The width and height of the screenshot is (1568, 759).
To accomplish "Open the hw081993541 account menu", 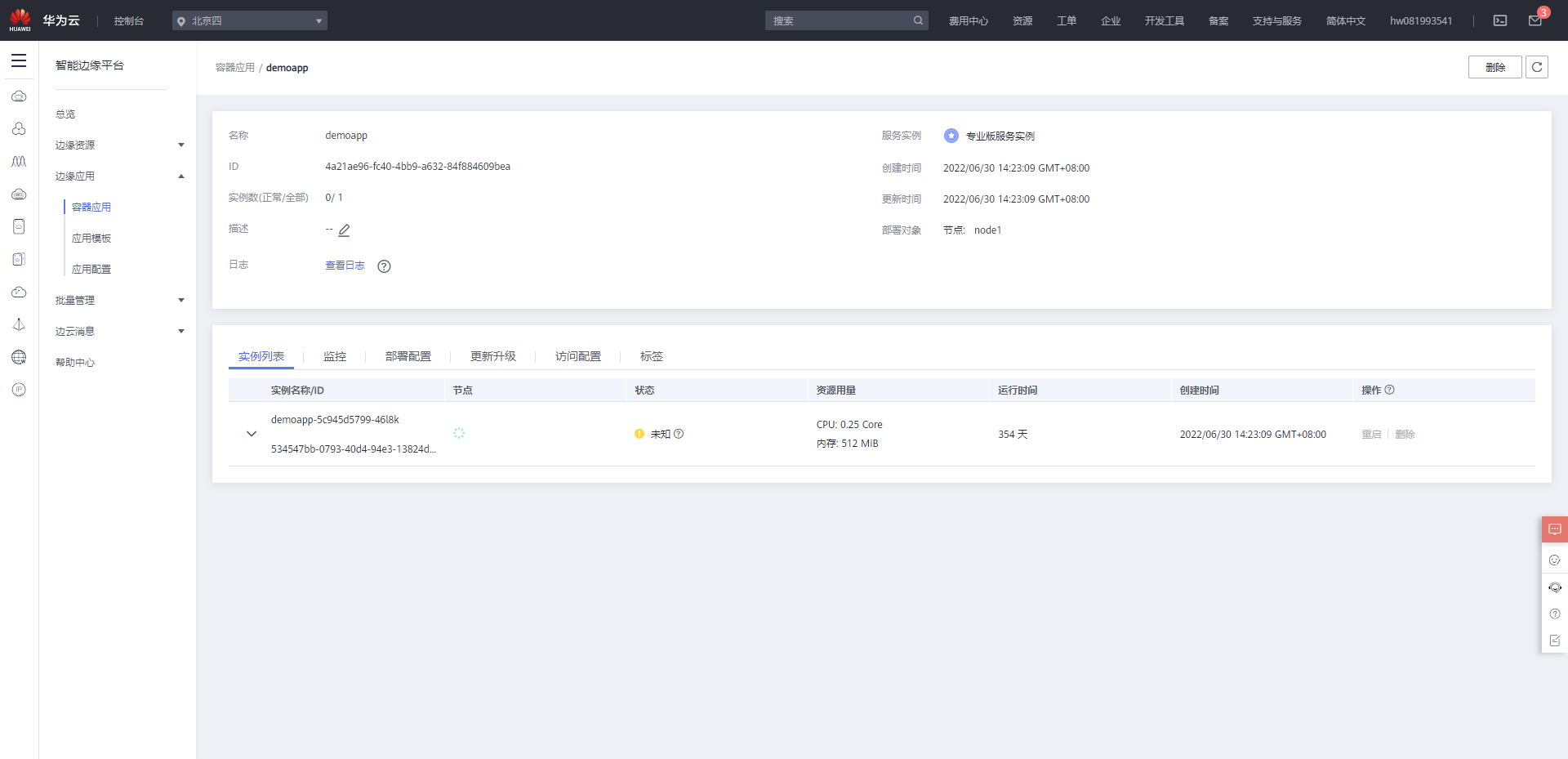I will [x=1421, y=21].
